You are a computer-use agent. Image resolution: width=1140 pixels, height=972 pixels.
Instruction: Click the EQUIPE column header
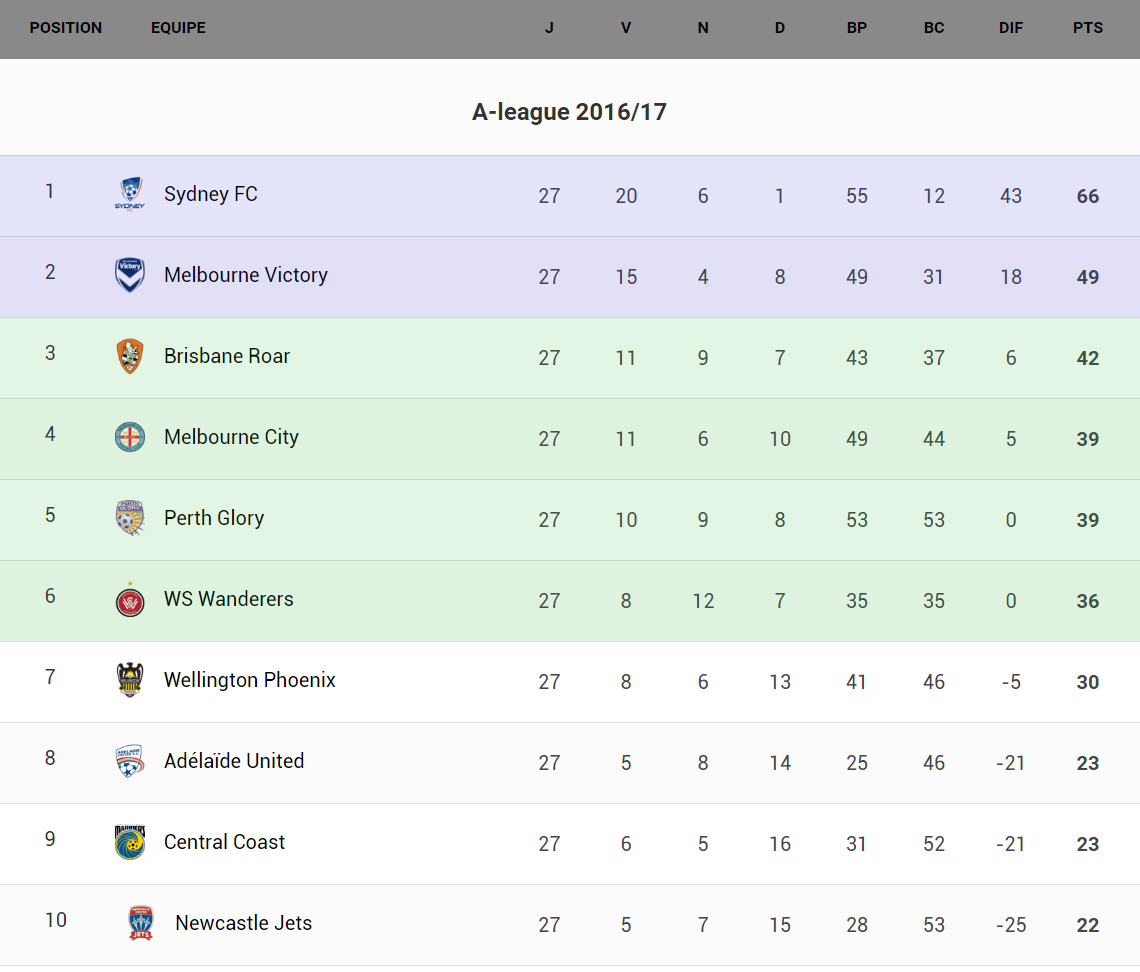point(178,28)
